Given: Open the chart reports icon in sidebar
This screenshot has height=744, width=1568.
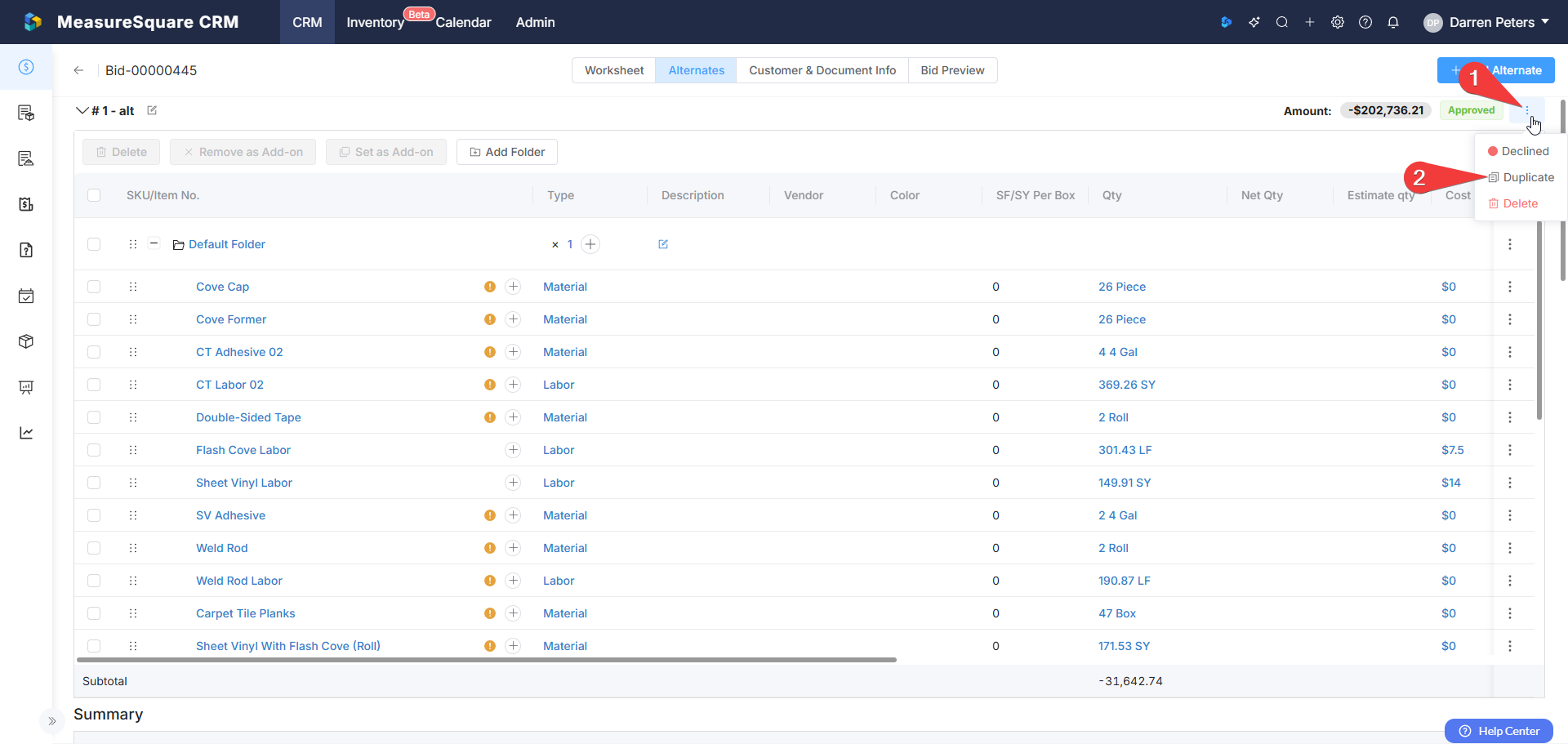Looking at the screenshot, I should (26, 433).
